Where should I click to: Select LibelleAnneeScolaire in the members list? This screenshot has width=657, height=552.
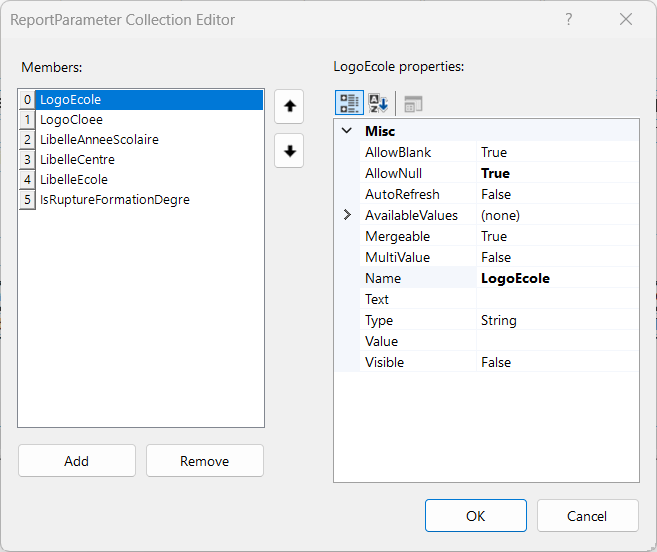tap(99, 140)
